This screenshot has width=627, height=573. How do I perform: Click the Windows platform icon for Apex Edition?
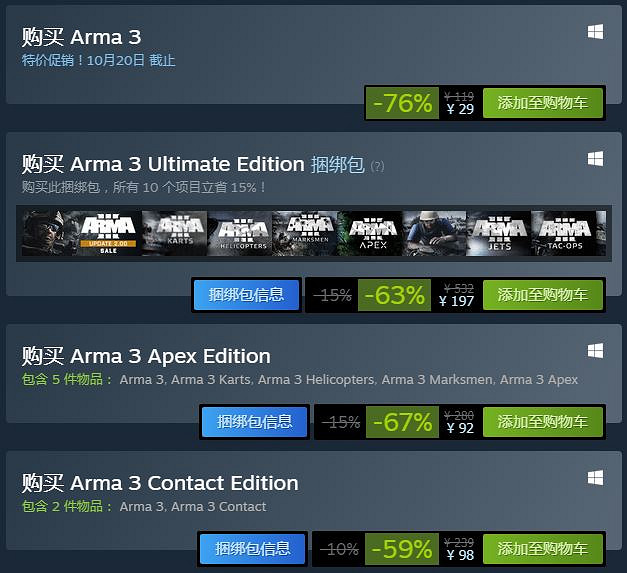pos(595,351)
